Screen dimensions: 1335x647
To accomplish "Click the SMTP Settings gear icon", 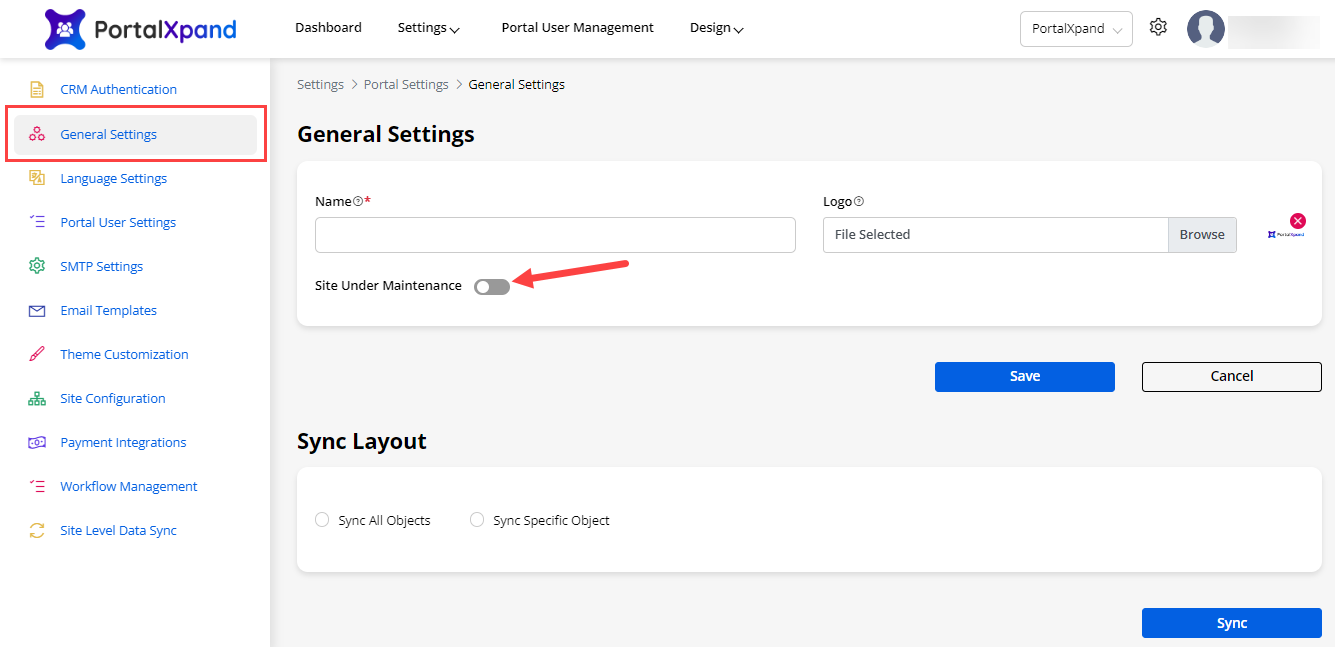I will click(37, 266).
